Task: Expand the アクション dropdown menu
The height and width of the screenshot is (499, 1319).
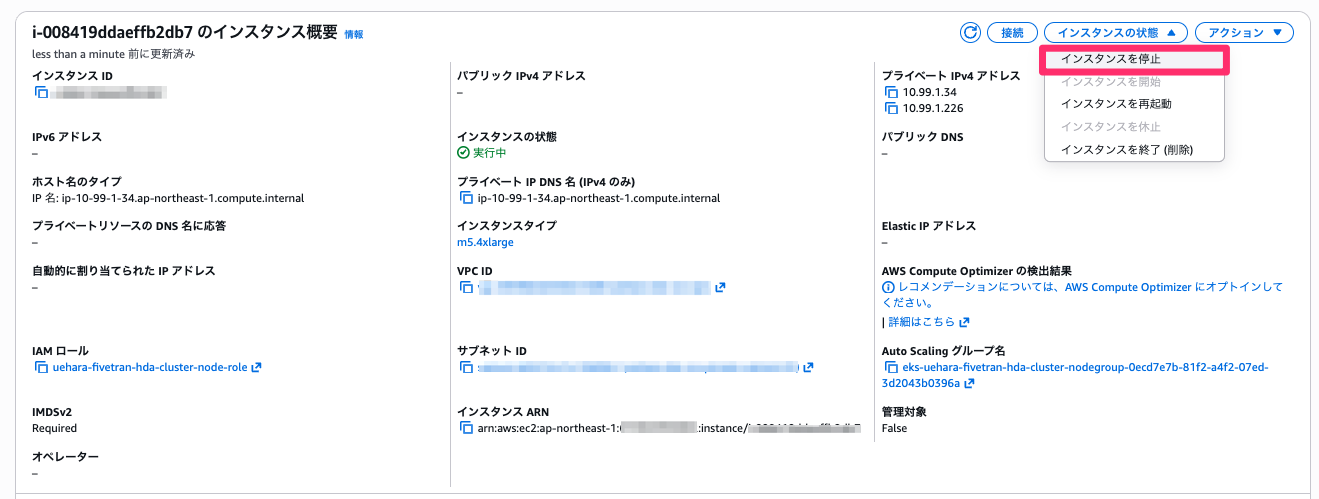Action: (1244, 33)
